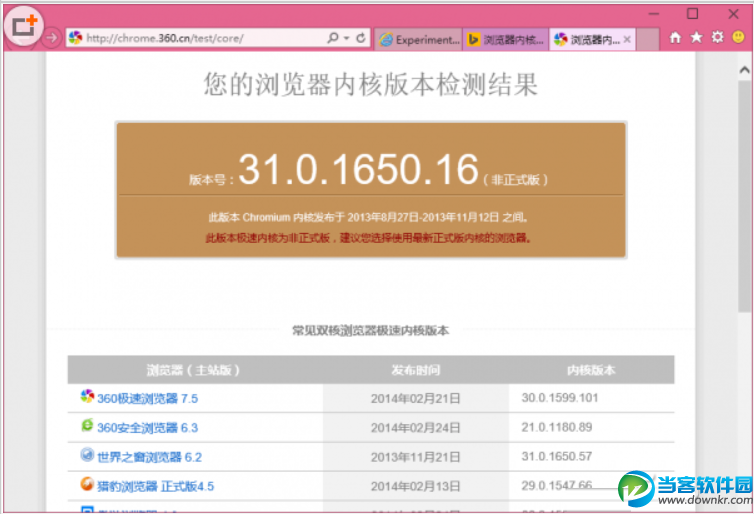Click the forward arrow button
This screenshot has width=754, height=514.
(51, 38)
